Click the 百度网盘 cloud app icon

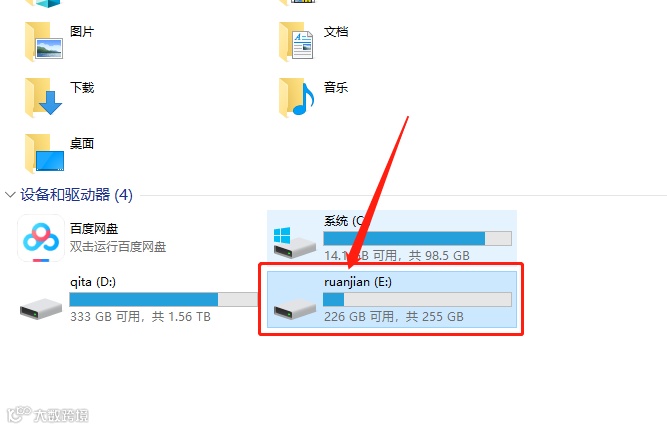pyautogui.click(x=41, y=238)
